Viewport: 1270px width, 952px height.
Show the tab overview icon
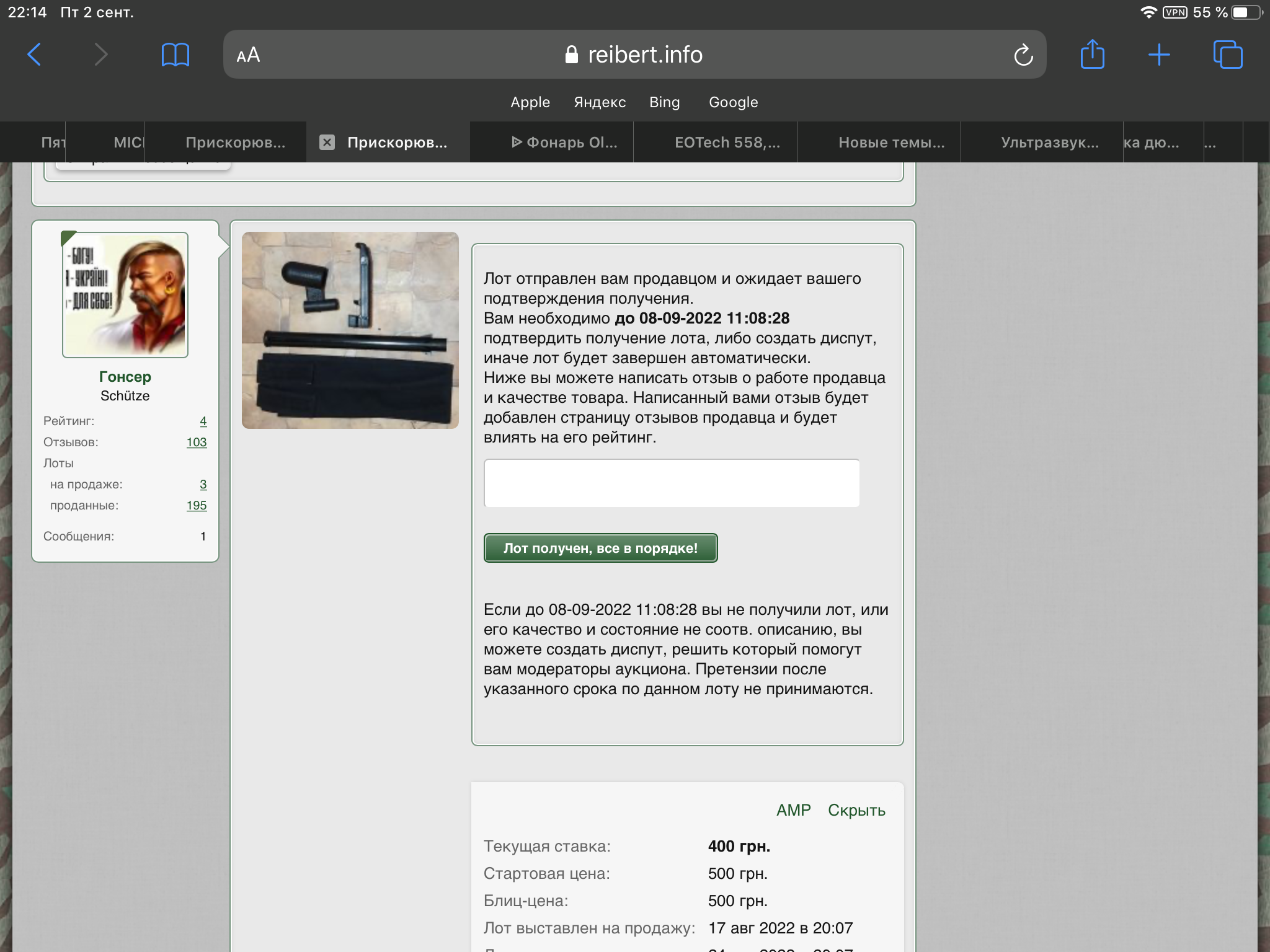tap(1227, 55)
